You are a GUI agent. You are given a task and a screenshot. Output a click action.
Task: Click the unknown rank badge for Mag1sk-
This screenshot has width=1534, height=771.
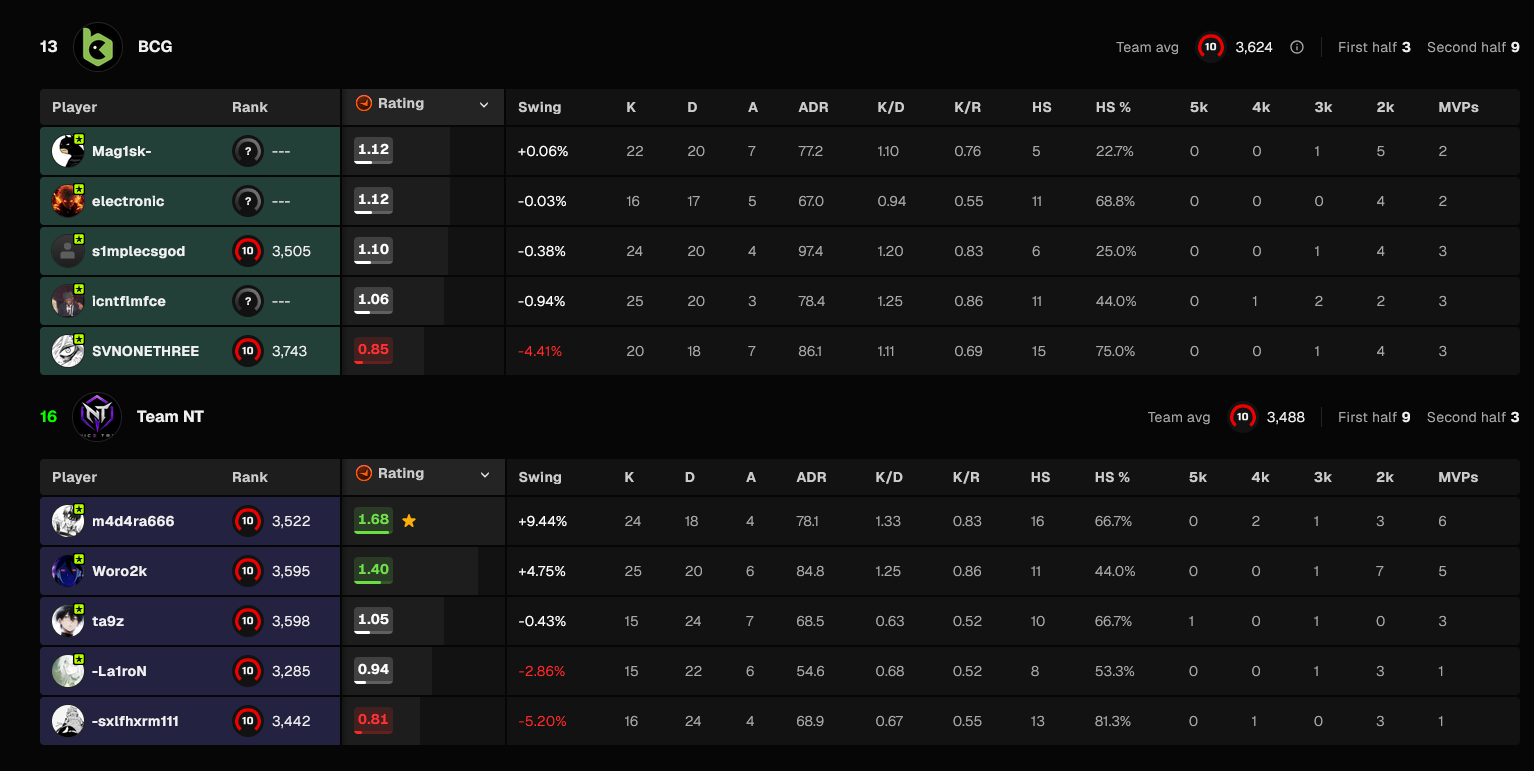[248, 151]
